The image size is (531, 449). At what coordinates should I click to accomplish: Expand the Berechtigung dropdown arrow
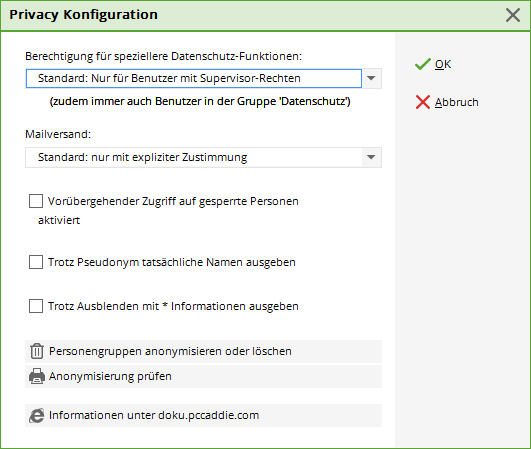371,79
